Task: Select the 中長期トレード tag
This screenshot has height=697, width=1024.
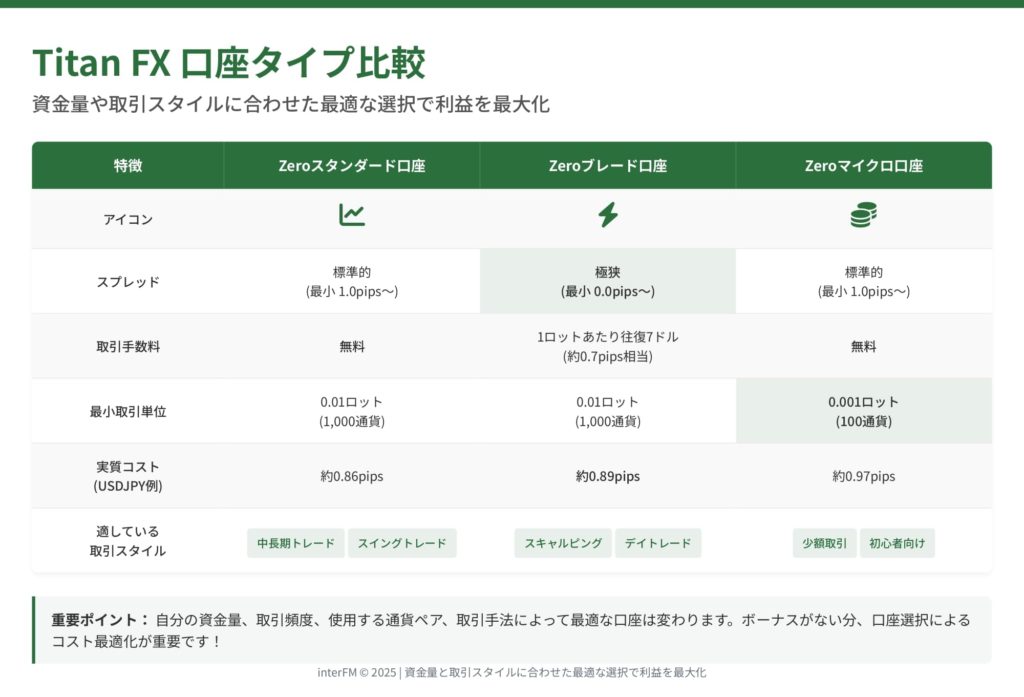Action: [296, 543]
